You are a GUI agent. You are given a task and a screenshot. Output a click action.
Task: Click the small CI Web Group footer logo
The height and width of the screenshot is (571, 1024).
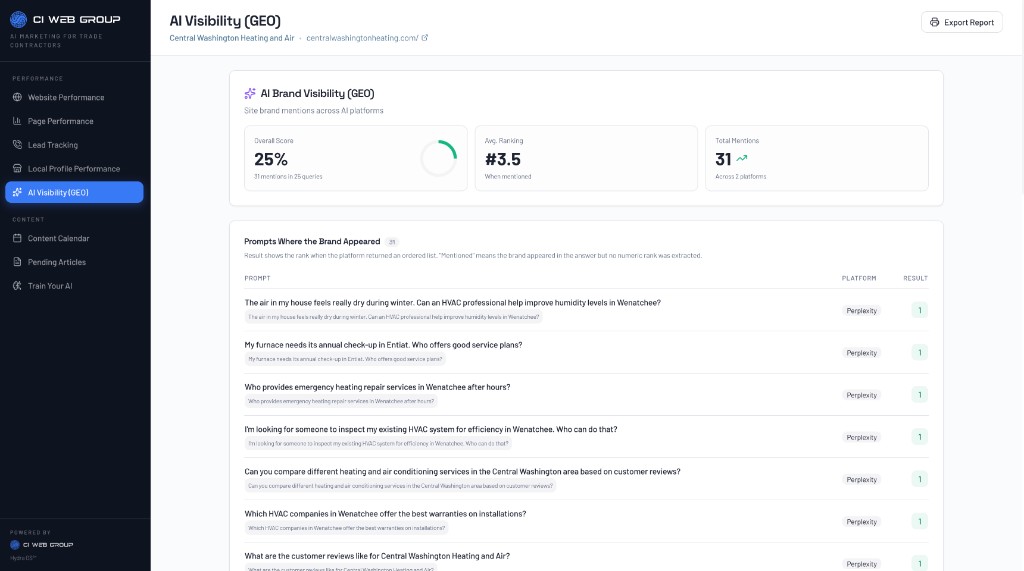[14, 545]
